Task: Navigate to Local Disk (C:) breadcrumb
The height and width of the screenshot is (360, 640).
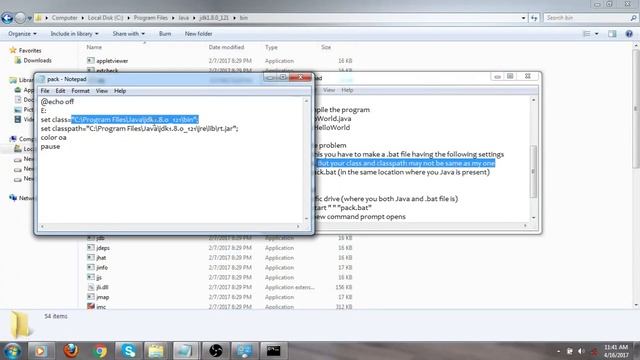Action: click(105, 18)
